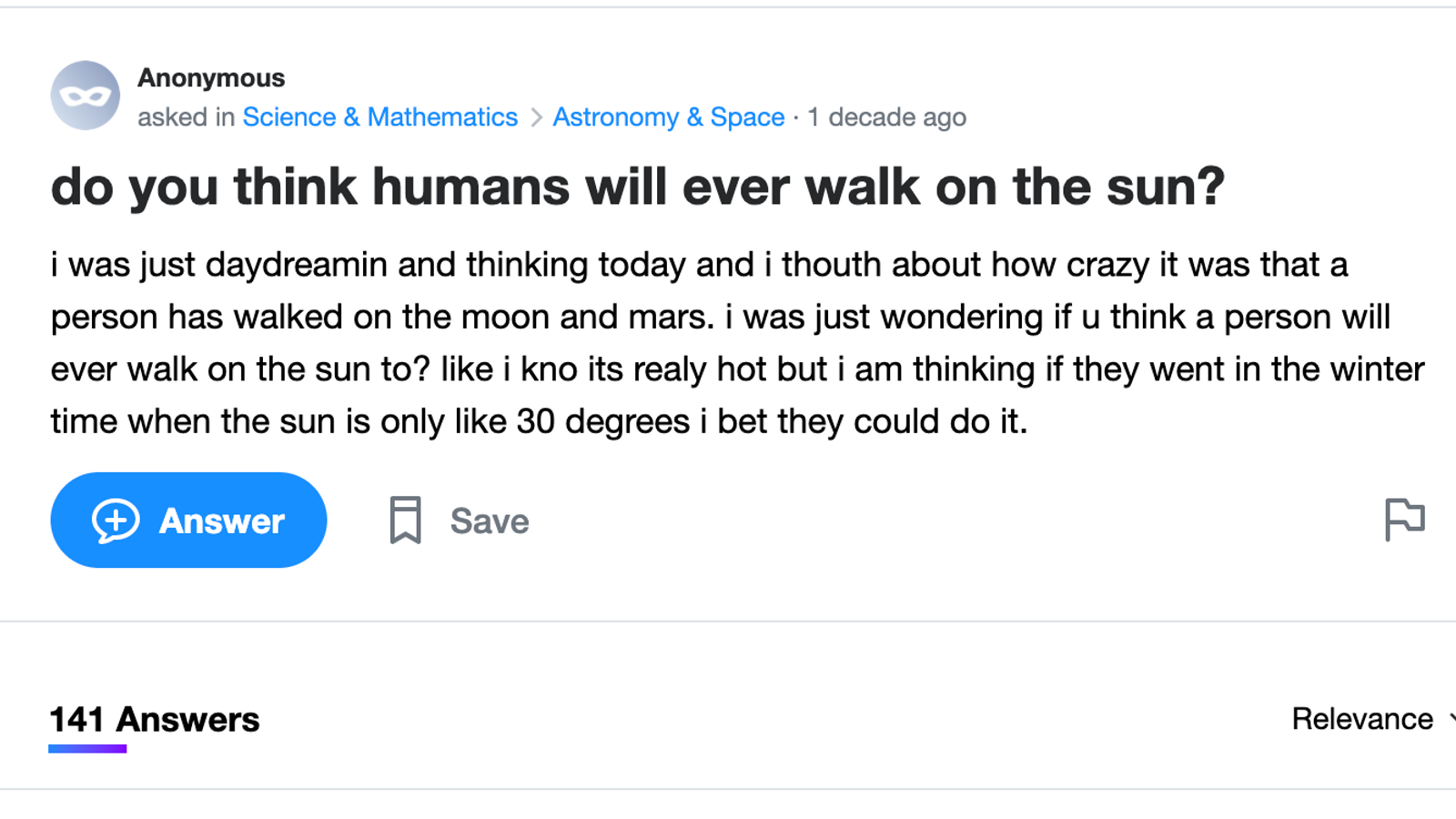Click the Save label text
The width and height of the screenshot is (1456, 819).
coord(489,521)
